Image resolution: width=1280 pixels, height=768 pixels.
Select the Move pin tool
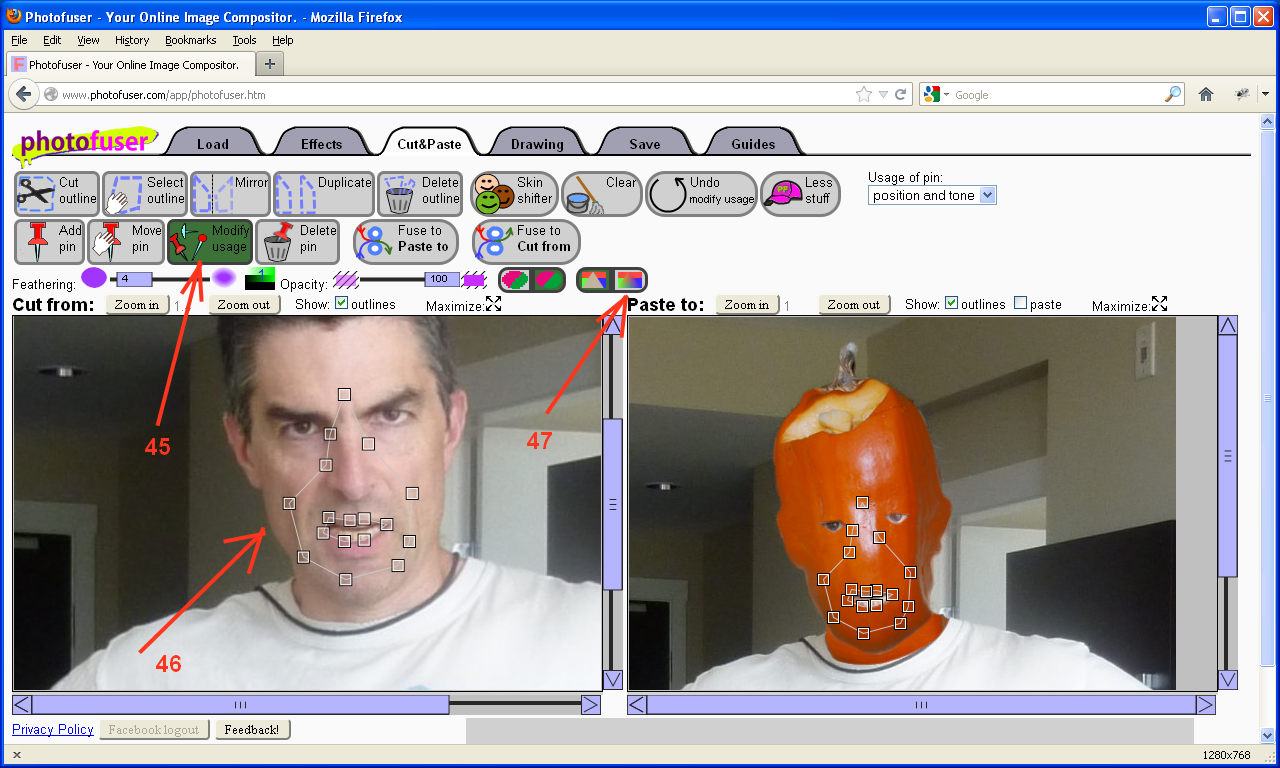coord(126,242)
